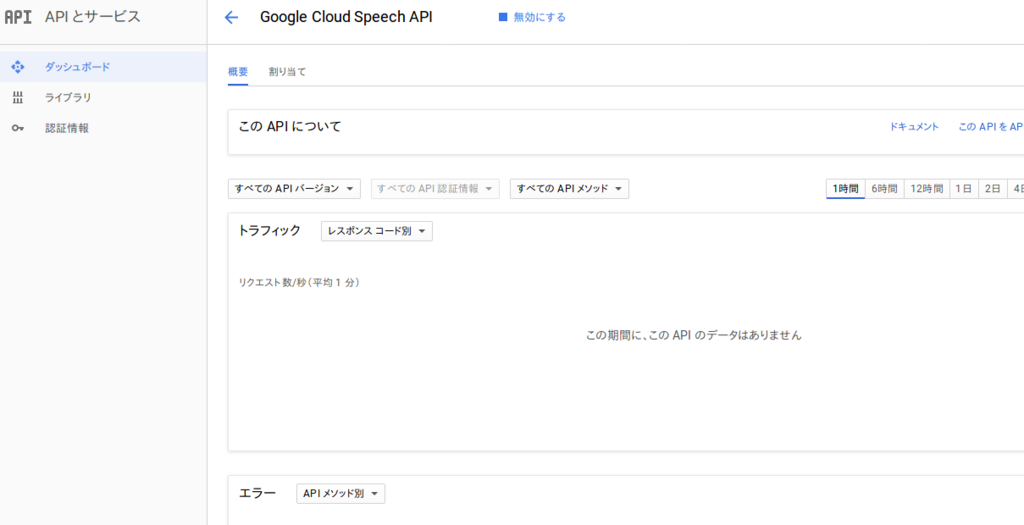Open the 認証情報 sidebar item
The height and width of the screenshot is (525, 1024).
103,128
